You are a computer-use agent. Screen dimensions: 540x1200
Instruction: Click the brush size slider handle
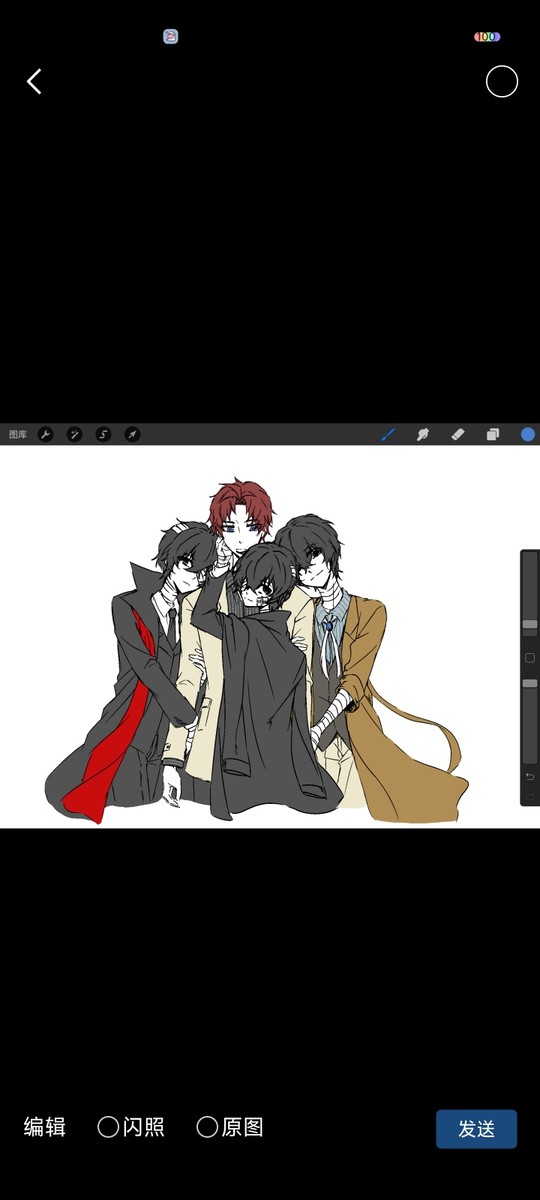click(530, 624)
